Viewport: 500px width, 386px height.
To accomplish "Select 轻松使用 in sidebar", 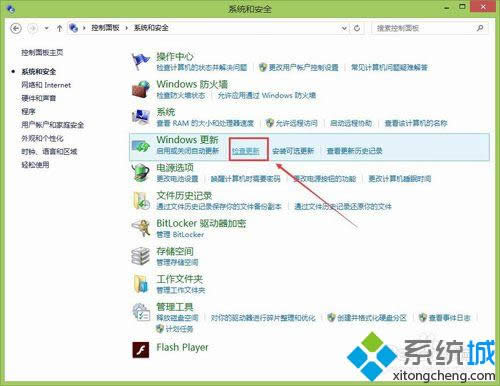I will tap(35, 165).
